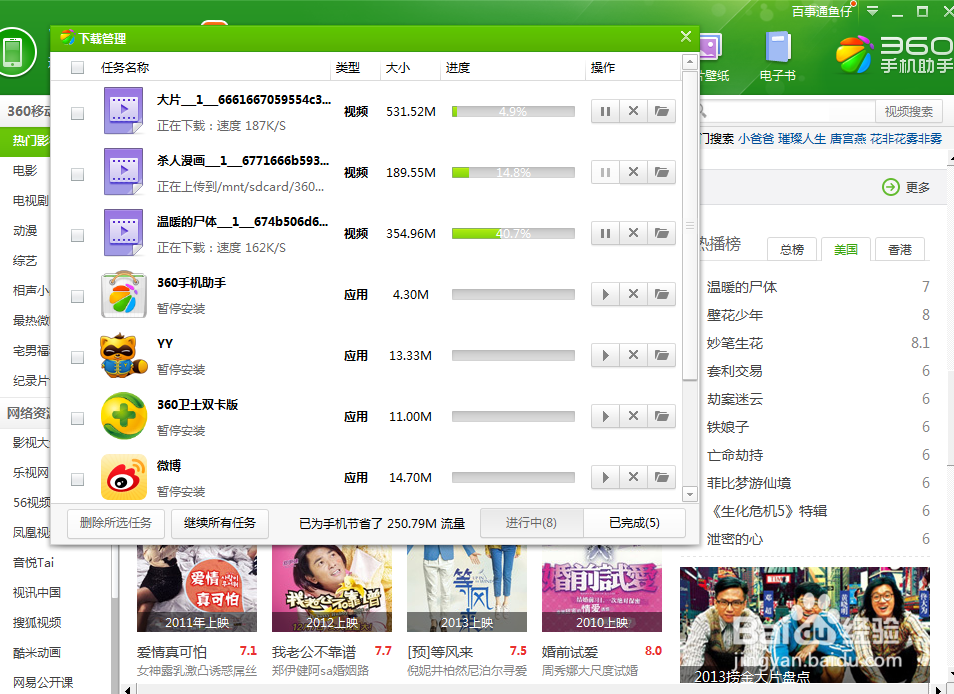This screenshot has height=694, width=954.
Task: Click download list scroll-up arrow
Action: click(689, 61)
